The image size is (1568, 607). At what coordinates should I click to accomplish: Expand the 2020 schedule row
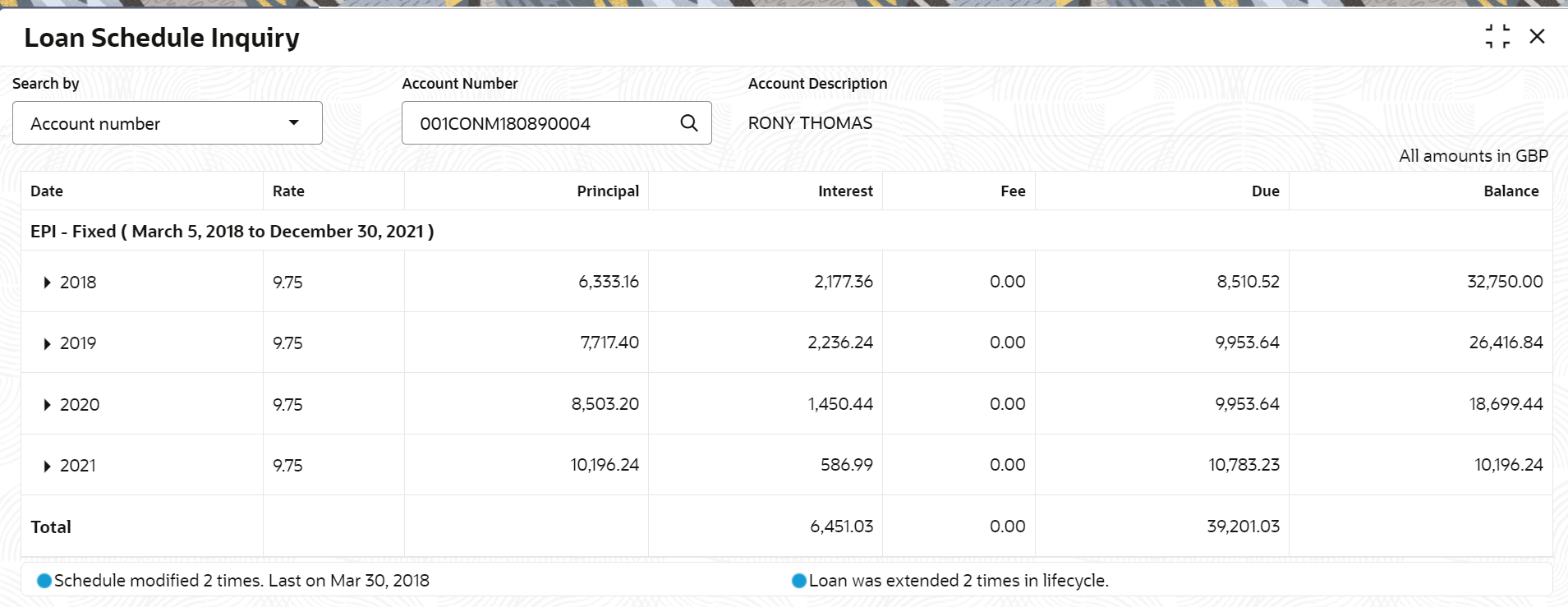point(47,405)
